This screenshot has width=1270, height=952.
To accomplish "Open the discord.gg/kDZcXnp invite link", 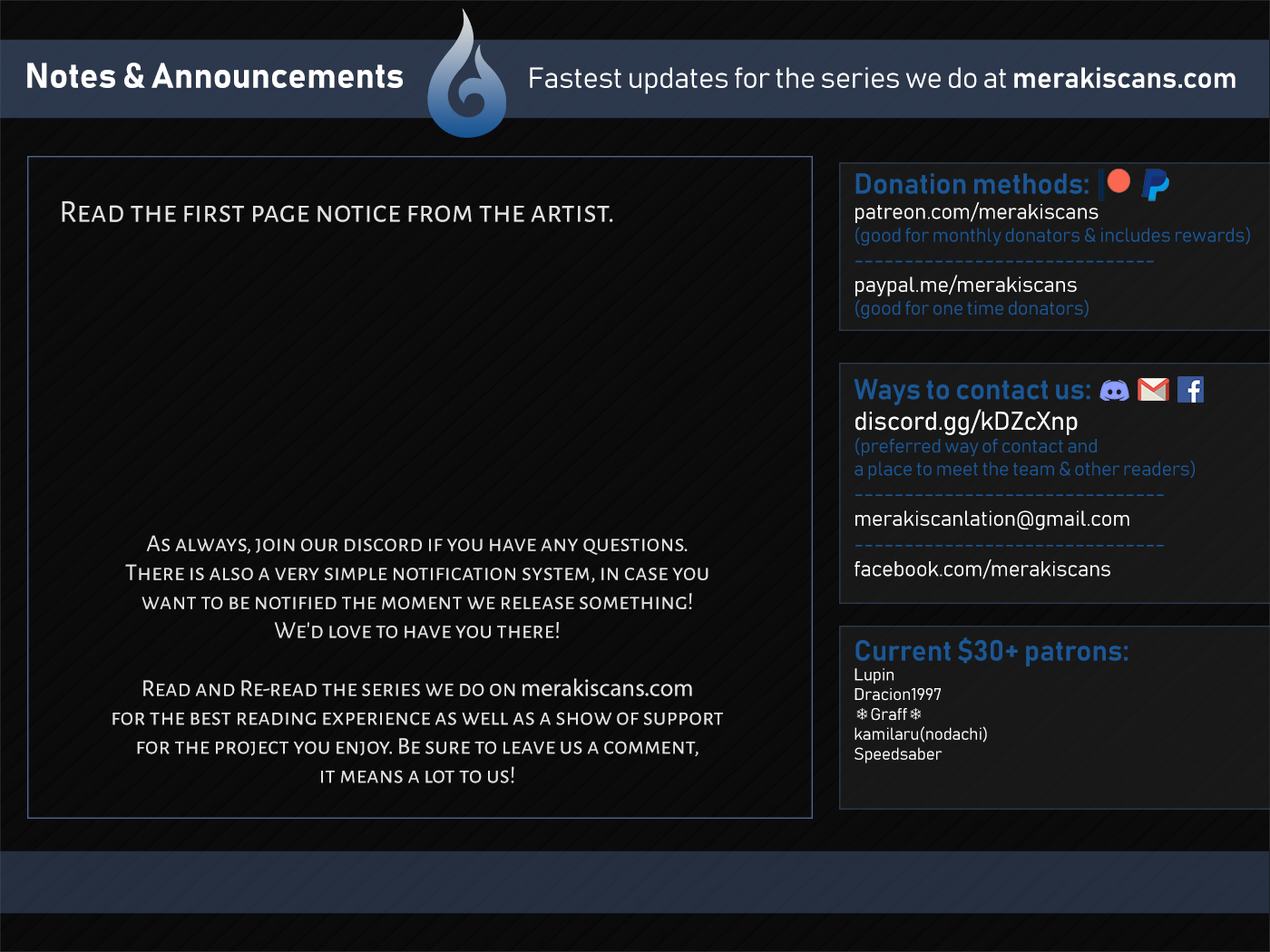I will pyautogui.click(x=966, y=422).
